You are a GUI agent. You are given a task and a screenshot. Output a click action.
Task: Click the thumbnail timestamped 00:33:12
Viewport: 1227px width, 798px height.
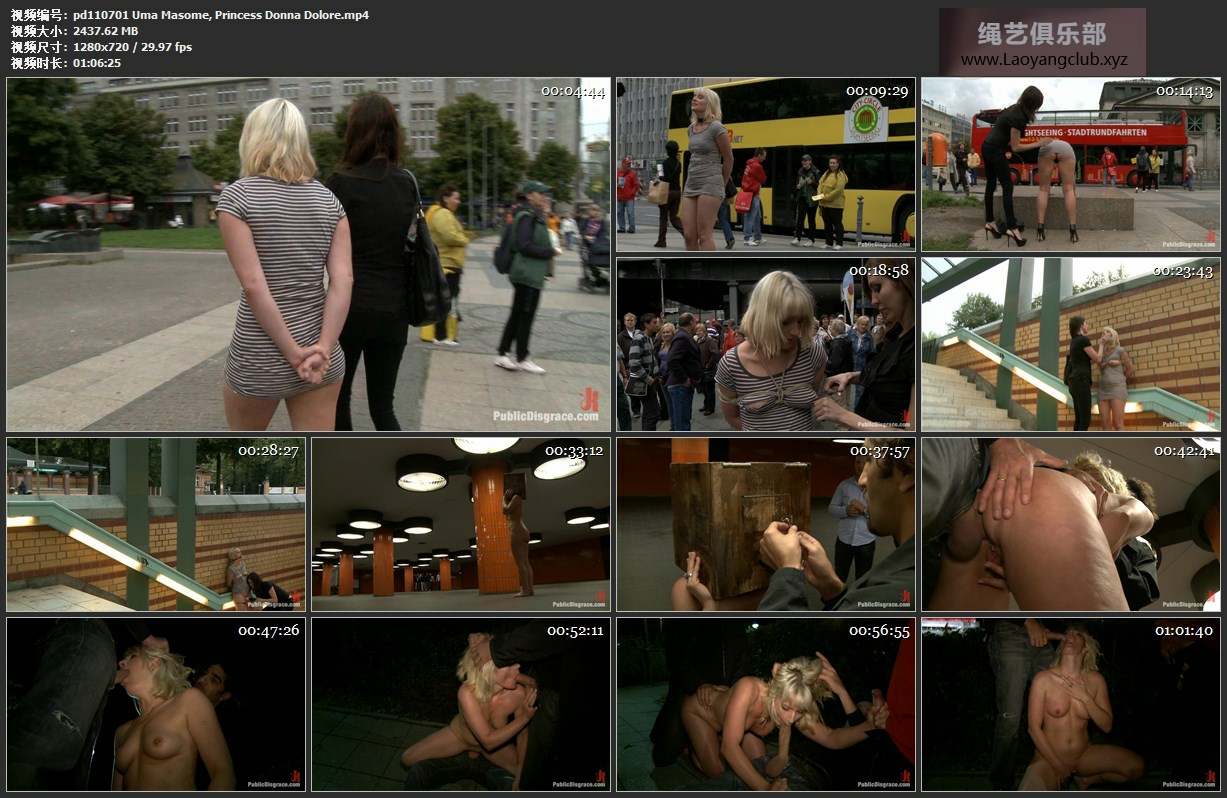[460, 524]
